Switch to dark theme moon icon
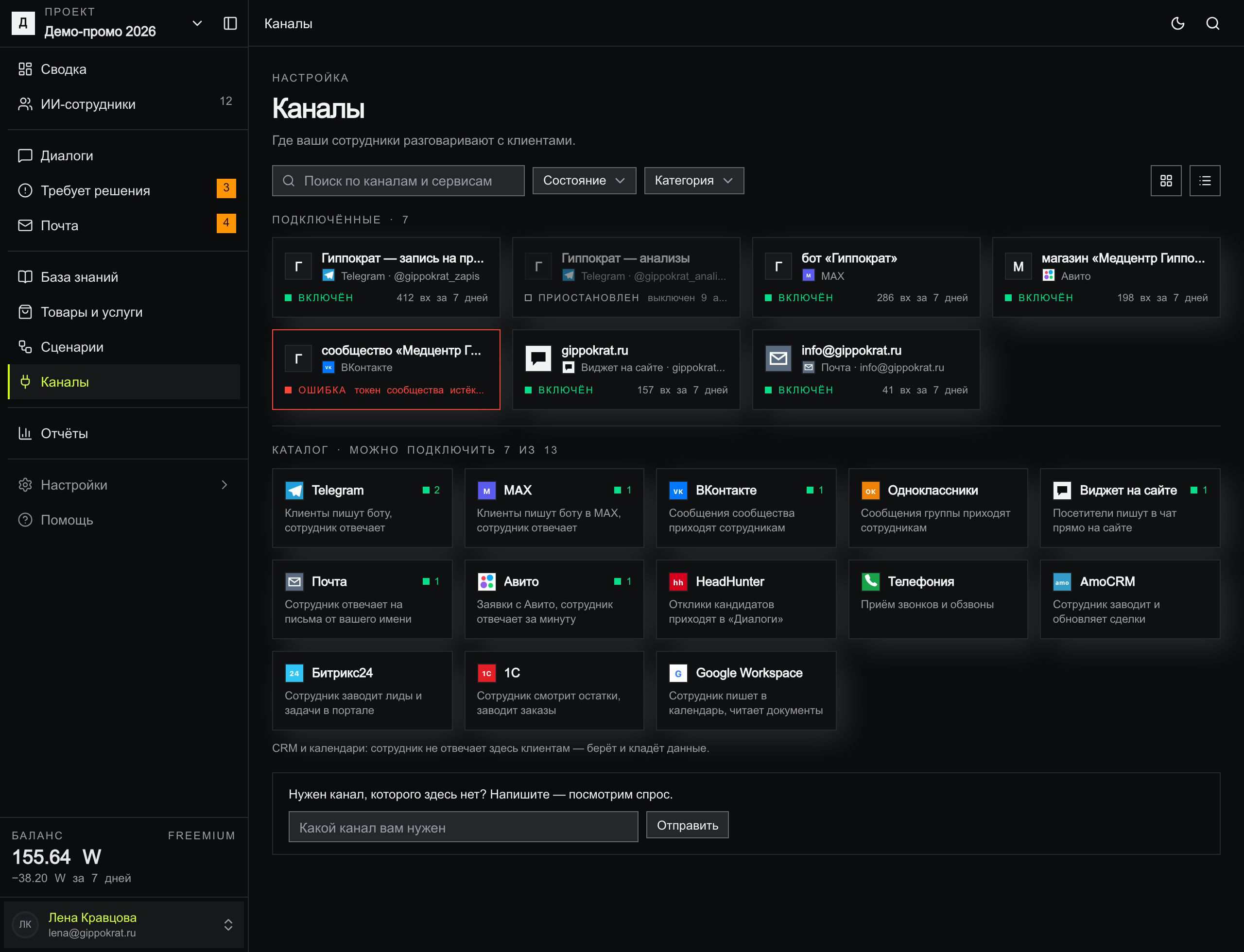 click(x=1177, y=23)
